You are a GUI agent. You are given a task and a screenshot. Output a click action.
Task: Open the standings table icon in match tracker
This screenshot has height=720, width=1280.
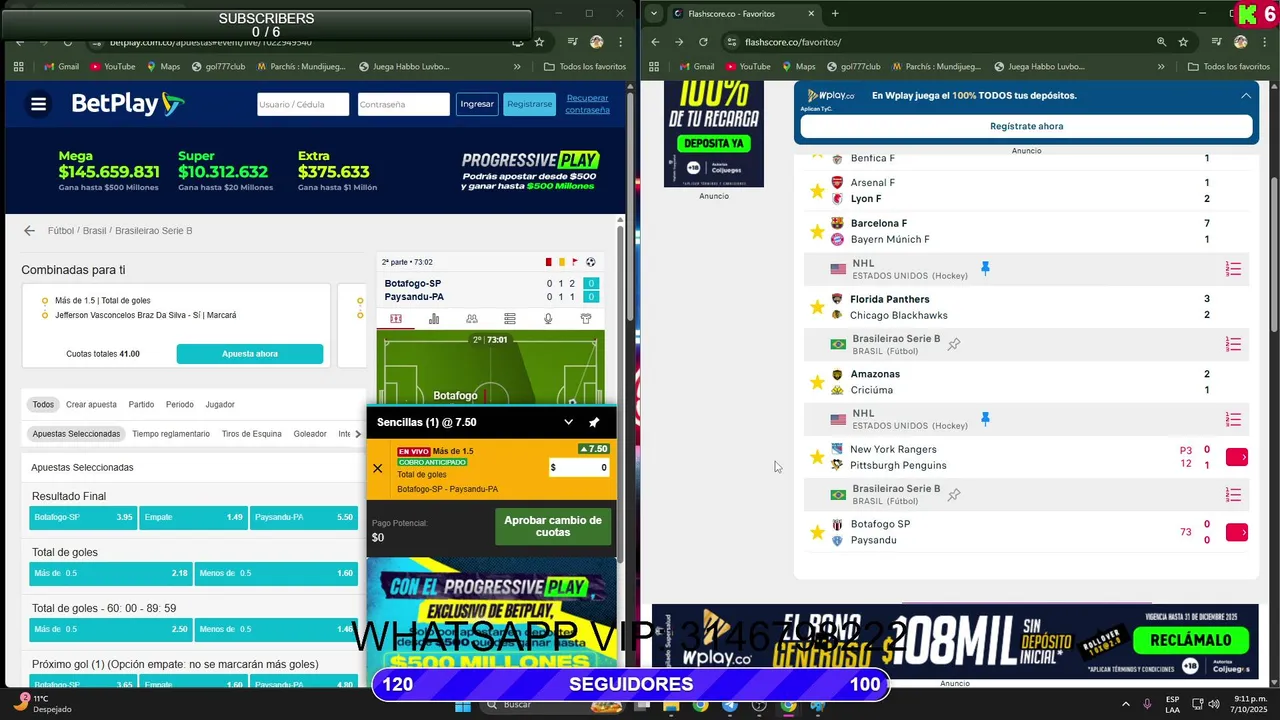point(510,318)
